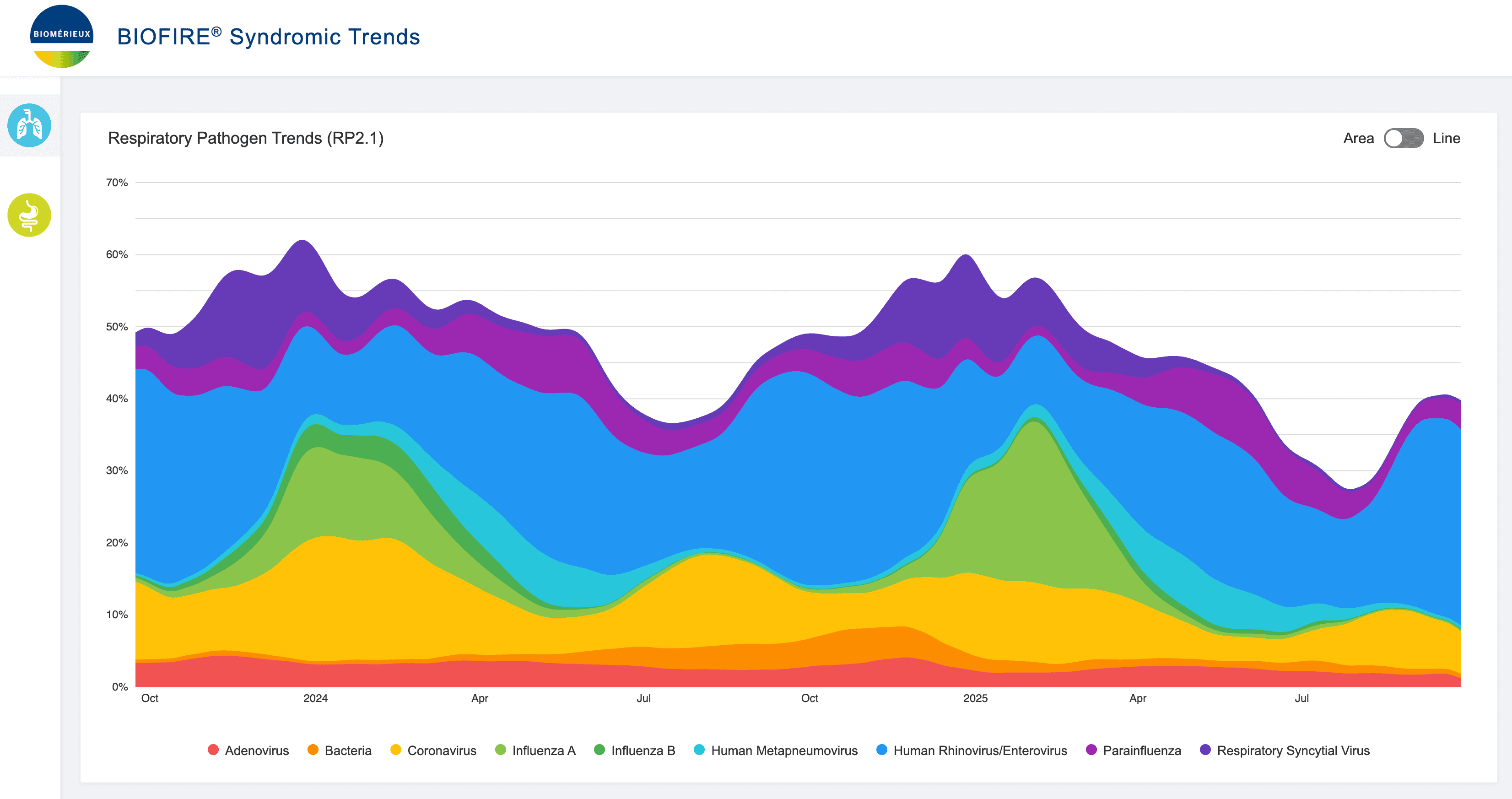Click the 2024 x-axis marker
The height and width of the screenshot is (799, 1512).
pos(315,698)
